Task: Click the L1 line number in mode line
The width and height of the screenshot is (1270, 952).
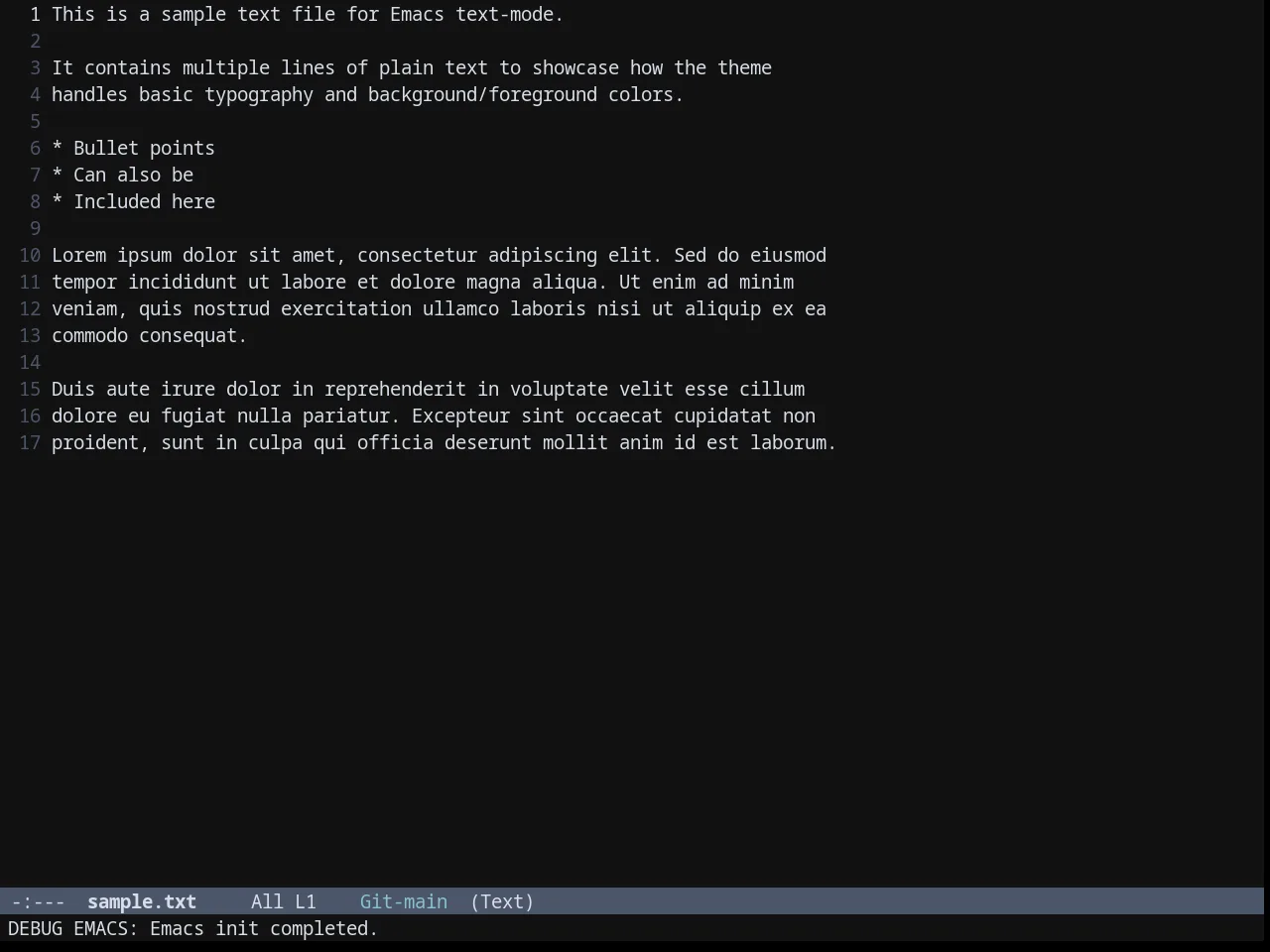Action: point(306,901)
